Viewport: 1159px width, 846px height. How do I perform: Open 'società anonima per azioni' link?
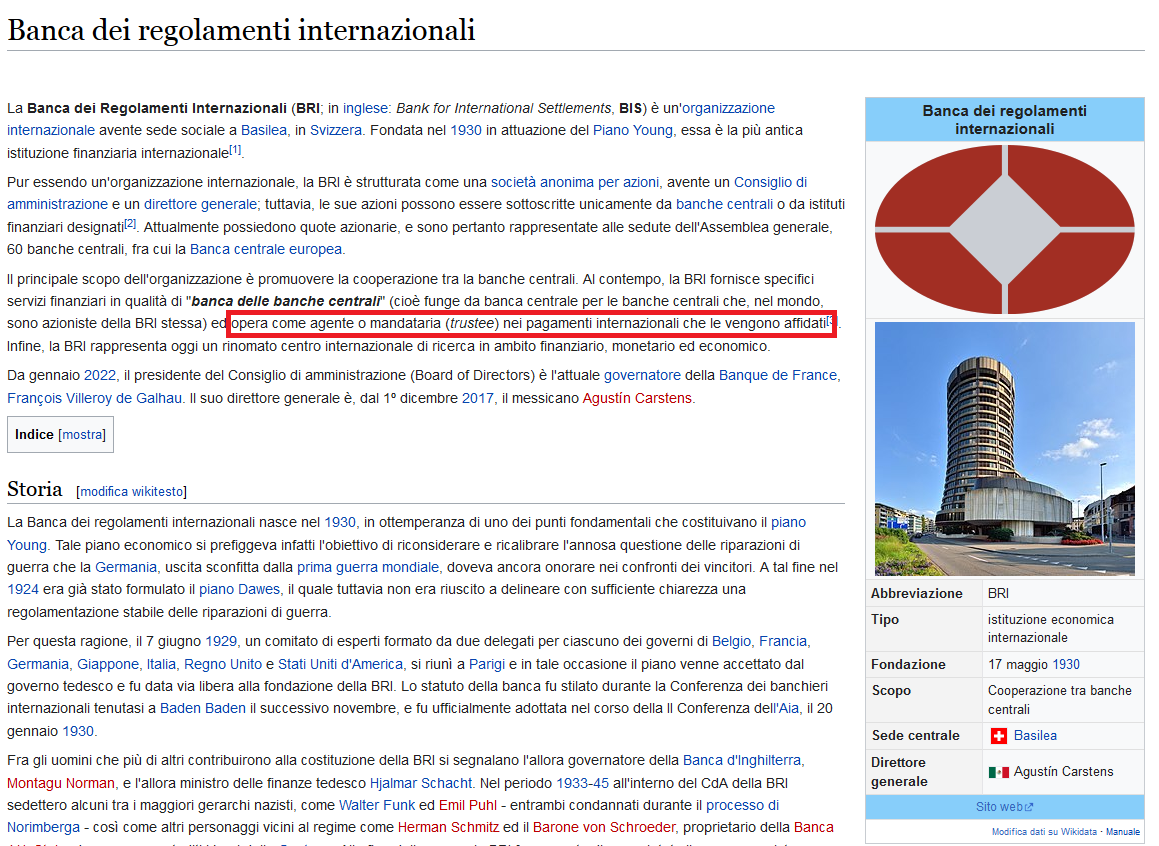pos(574,182)
